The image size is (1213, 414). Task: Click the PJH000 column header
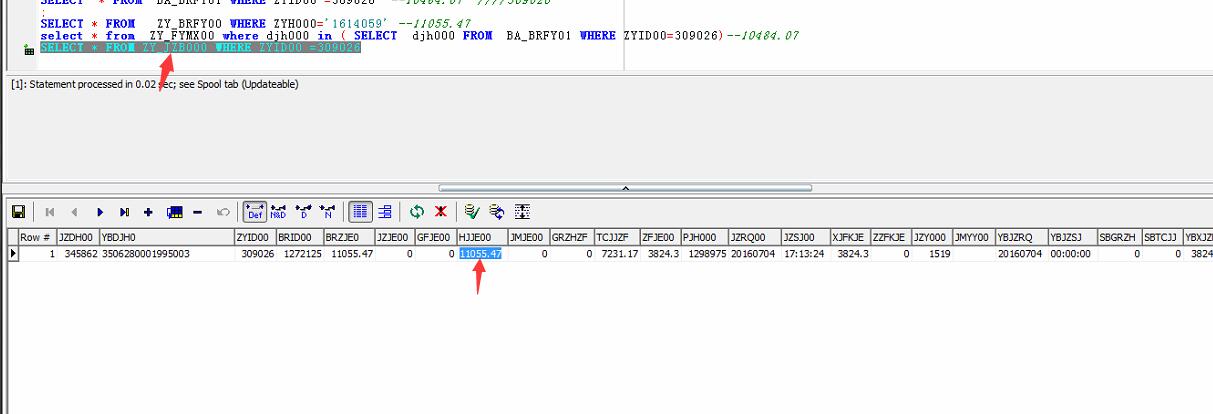(x=704, y=238)
